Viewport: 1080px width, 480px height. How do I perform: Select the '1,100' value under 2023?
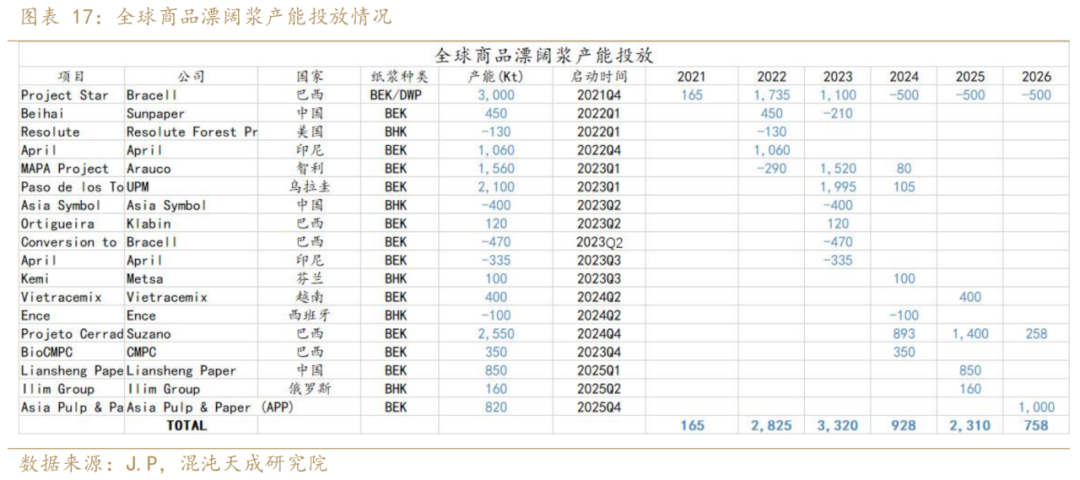tap(838, 95)
